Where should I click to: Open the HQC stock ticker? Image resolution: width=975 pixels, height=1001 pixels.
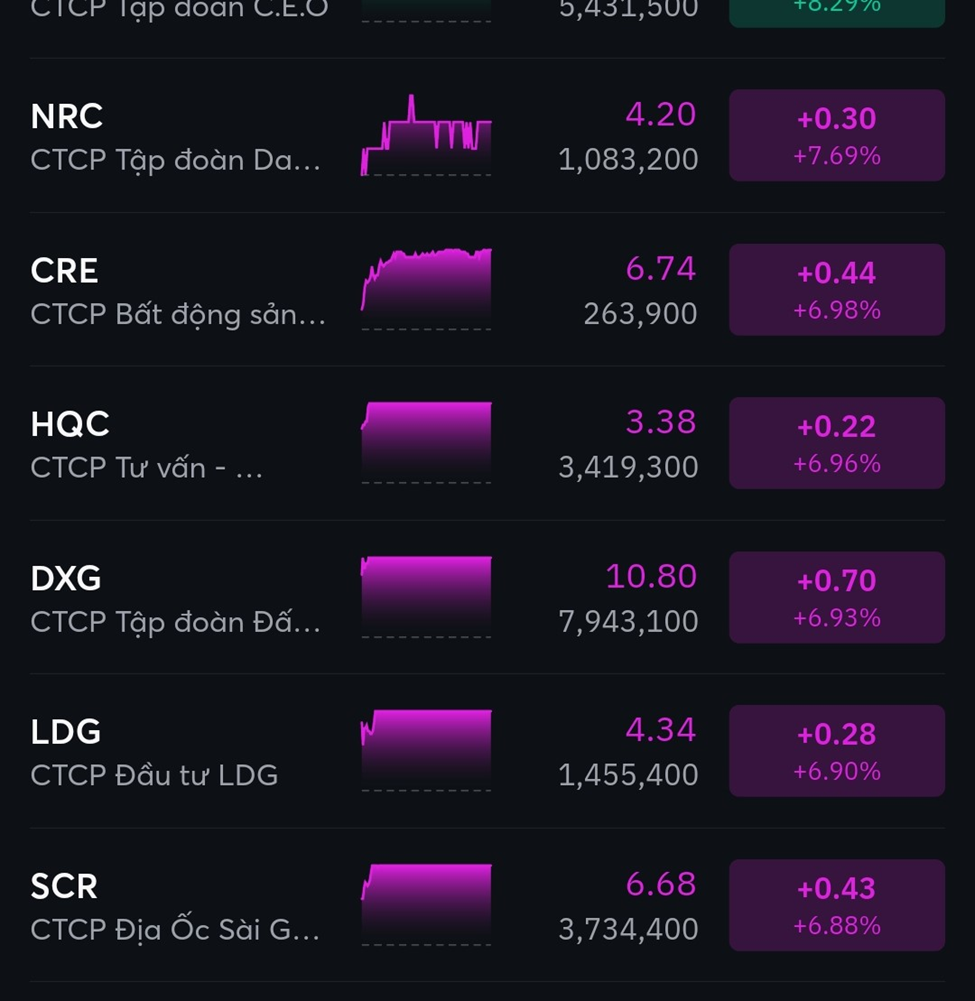(x=70, y=425)
